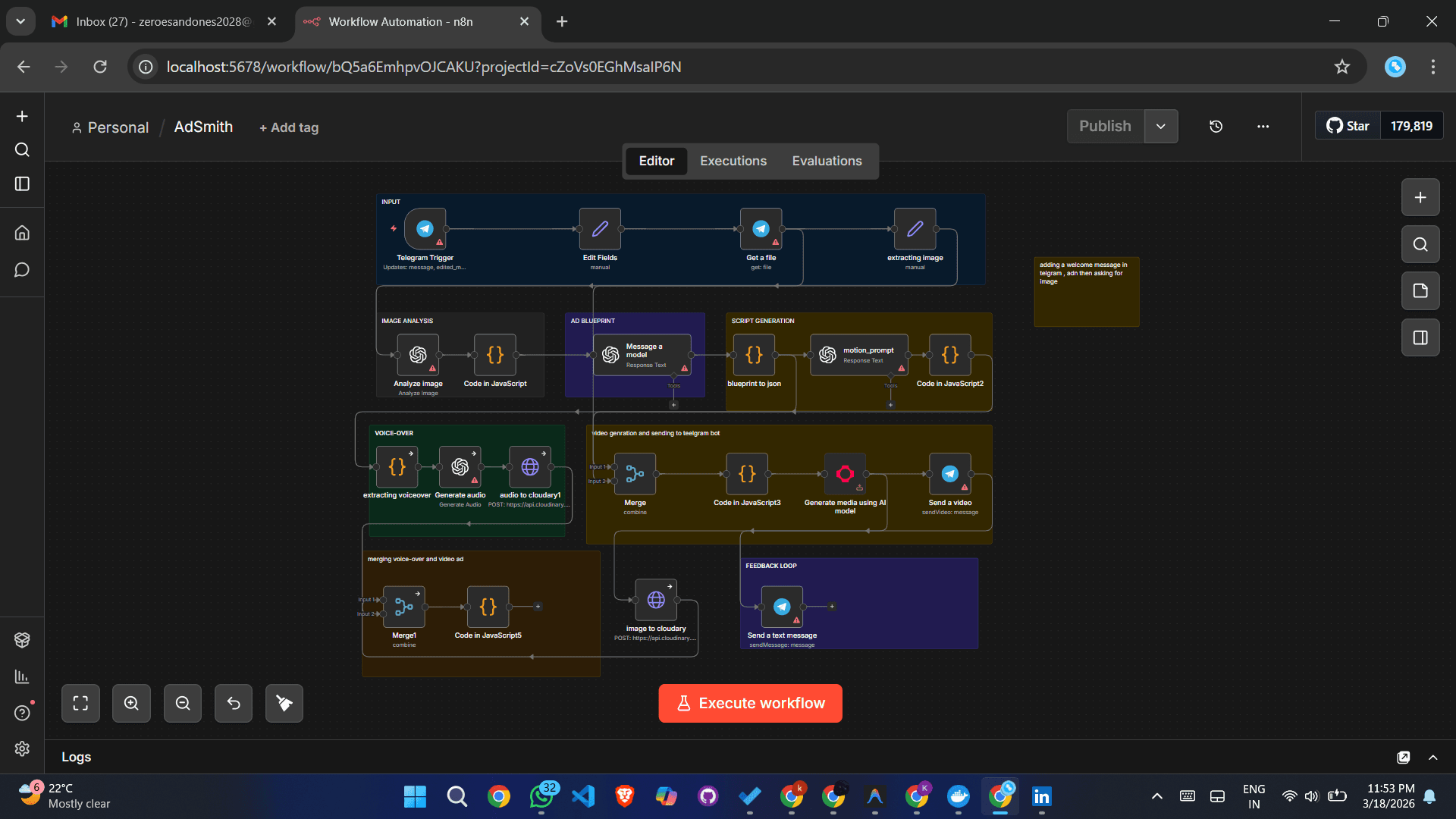Pop out the Logs panel

(1403, 757)
